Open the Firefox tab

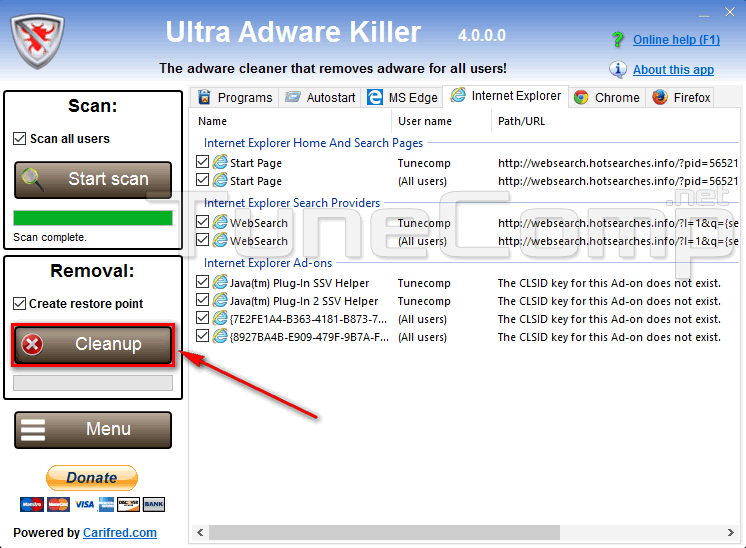(680, 98)
